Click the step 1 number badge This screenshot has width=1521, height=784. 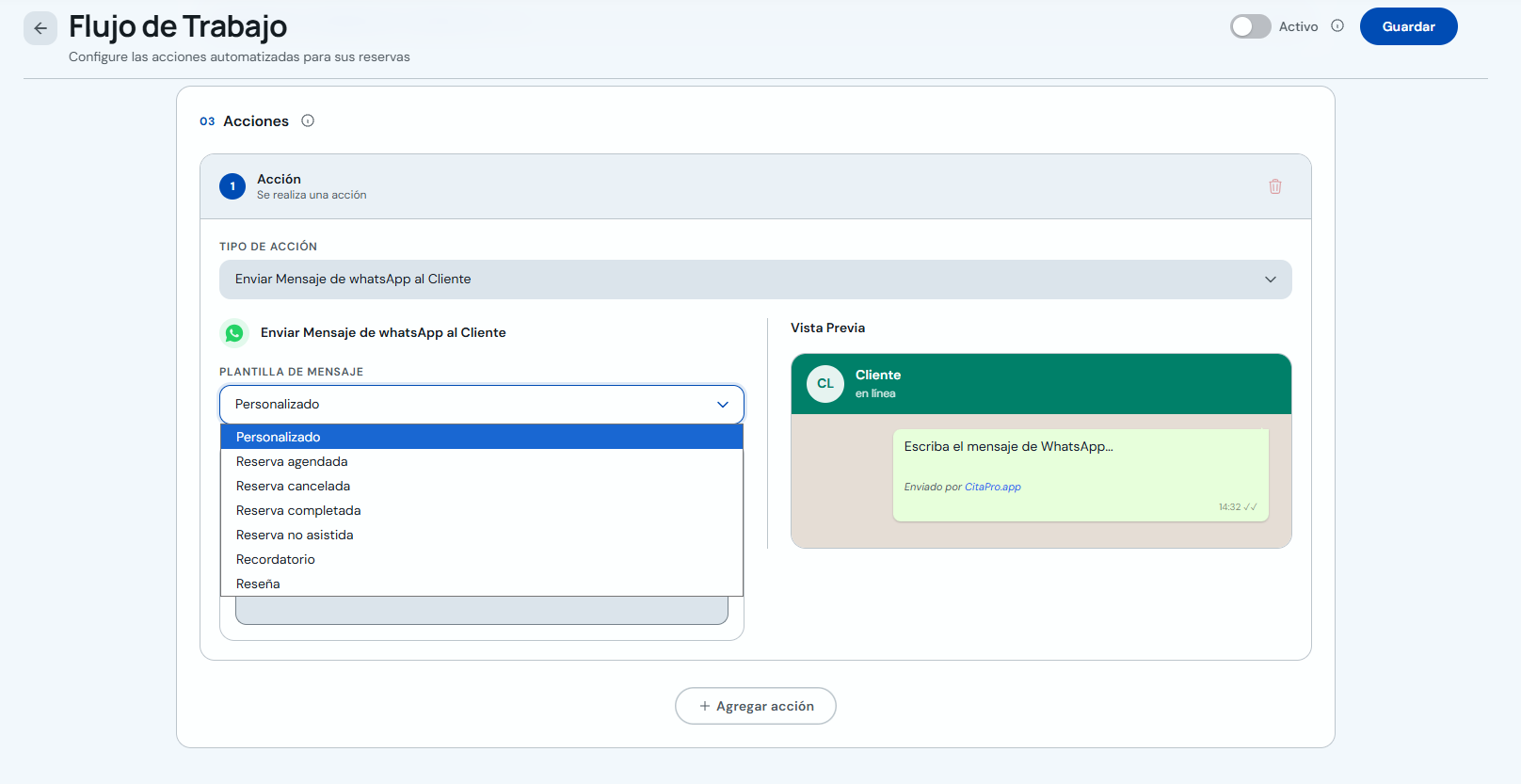coord(232,186)
